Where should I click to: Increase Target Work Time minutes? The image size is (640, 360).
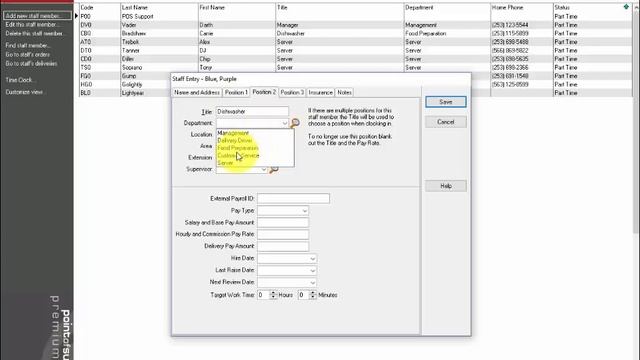313,293
